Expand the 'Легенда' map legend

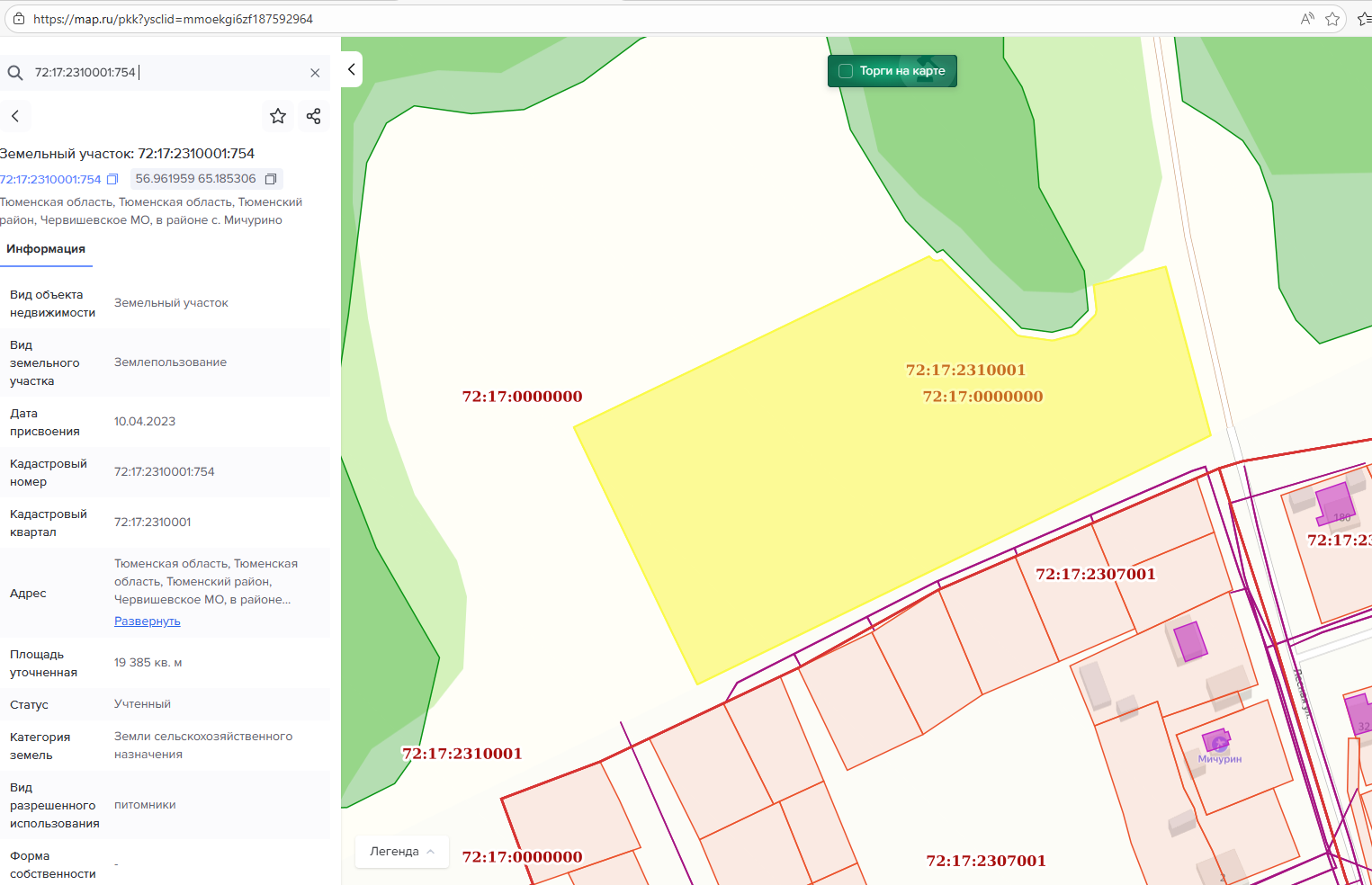[402, 852]
